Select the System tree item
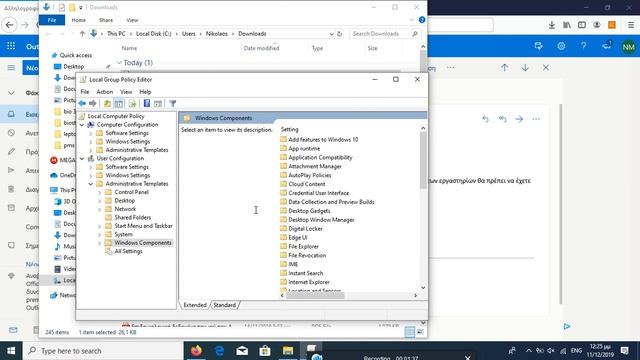 click(x=123, y=234)
